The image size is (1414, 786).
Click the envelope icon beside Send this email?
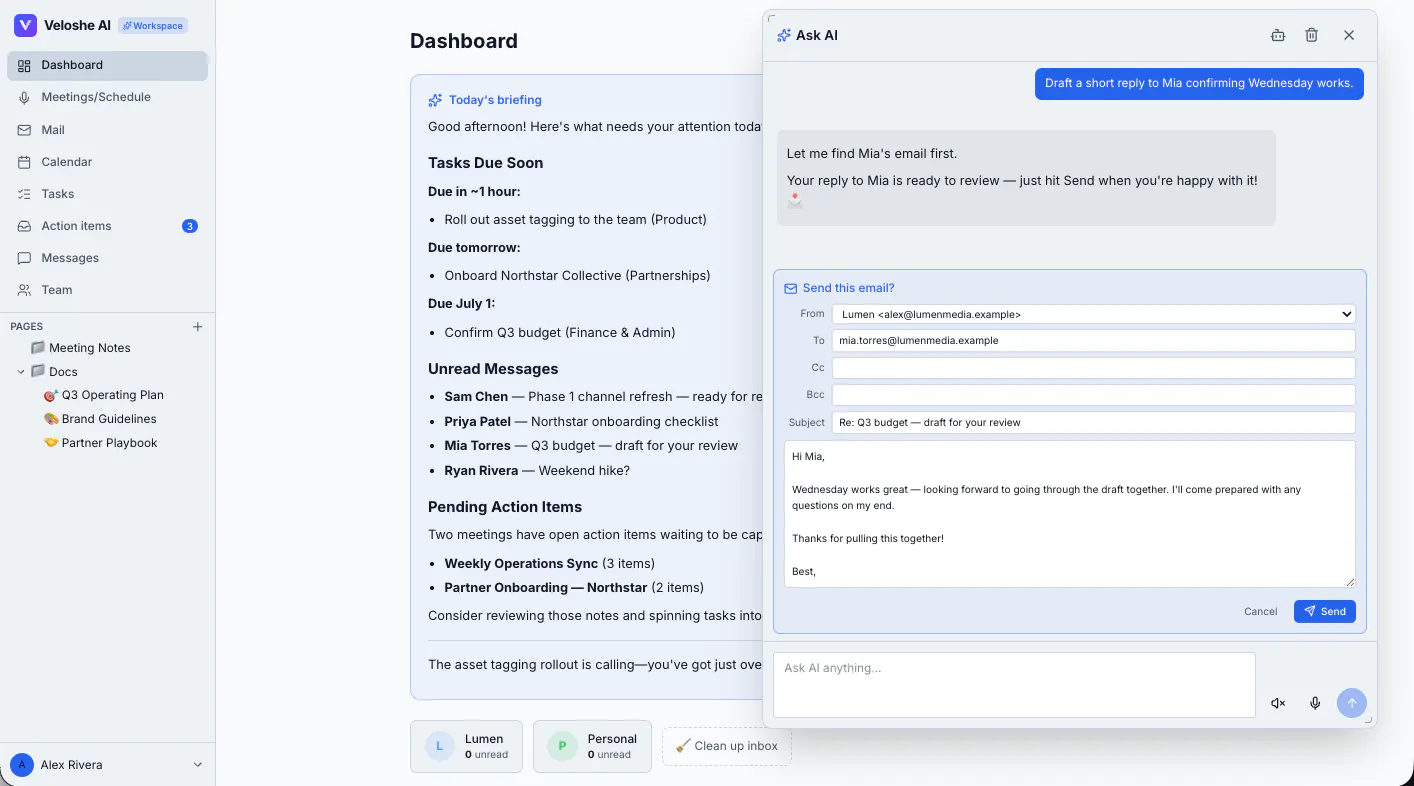tap(791, 288)
